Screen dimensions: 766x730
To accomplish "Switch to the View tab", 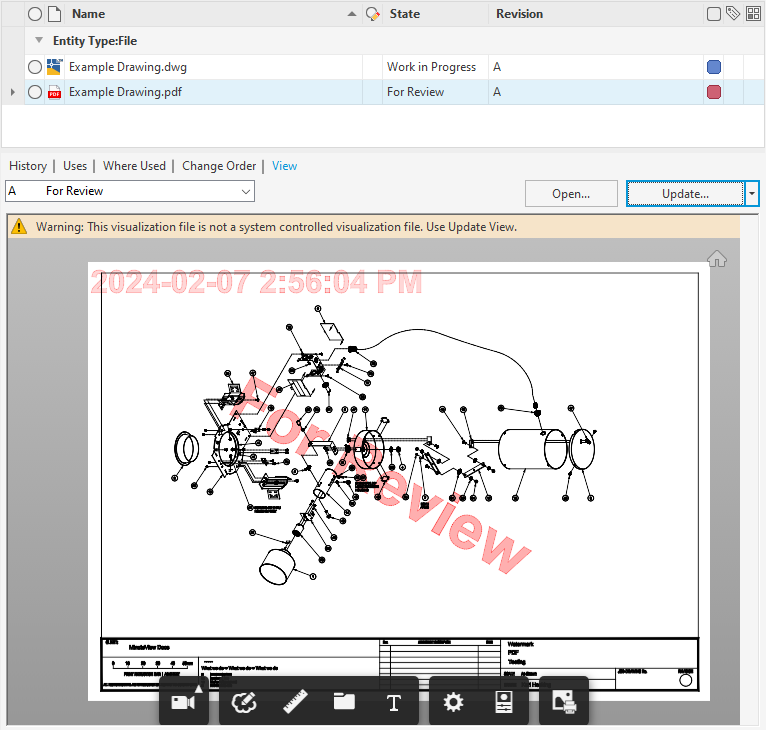I will (x=284, y=166).
